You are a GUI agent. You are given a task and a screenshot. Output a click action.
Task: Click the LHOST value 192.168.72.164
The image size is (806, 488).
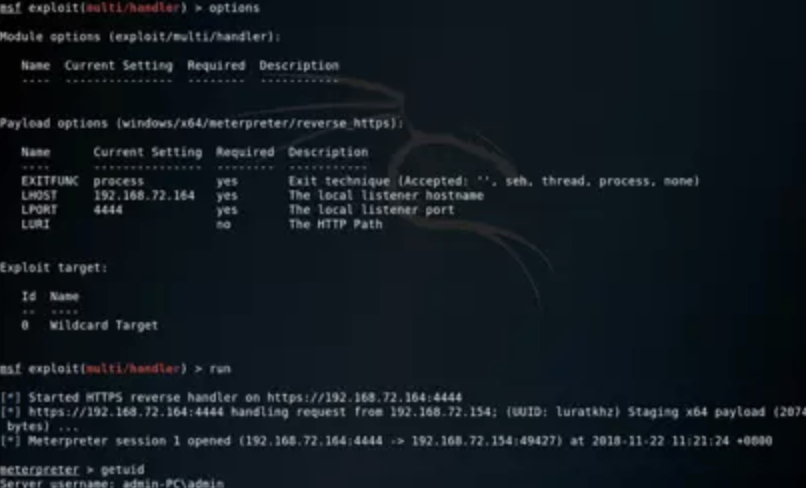coord(144,195)
